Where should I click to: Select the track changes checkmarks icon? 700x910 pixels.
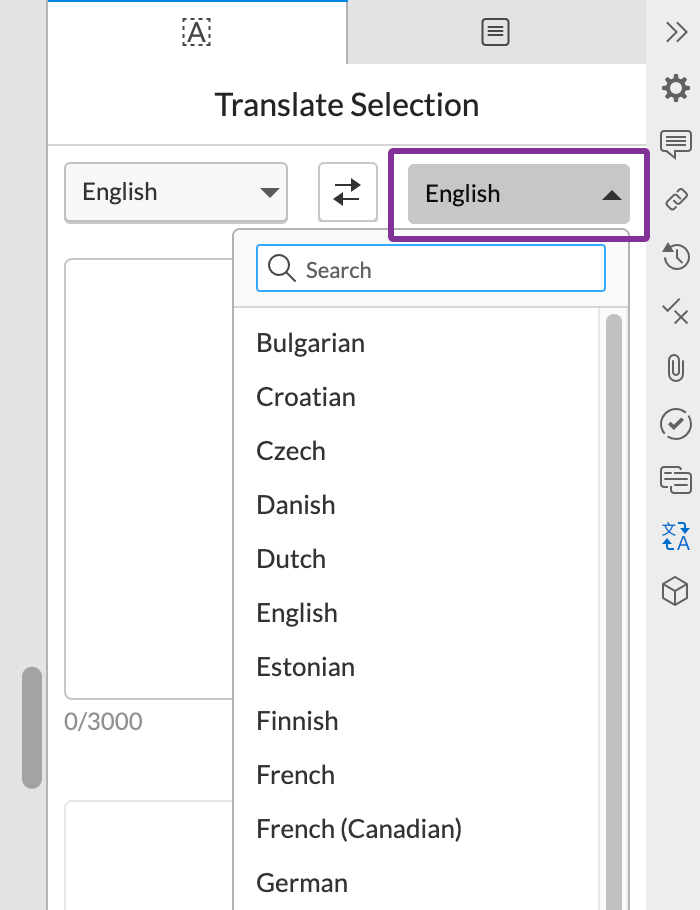(677, 311)
